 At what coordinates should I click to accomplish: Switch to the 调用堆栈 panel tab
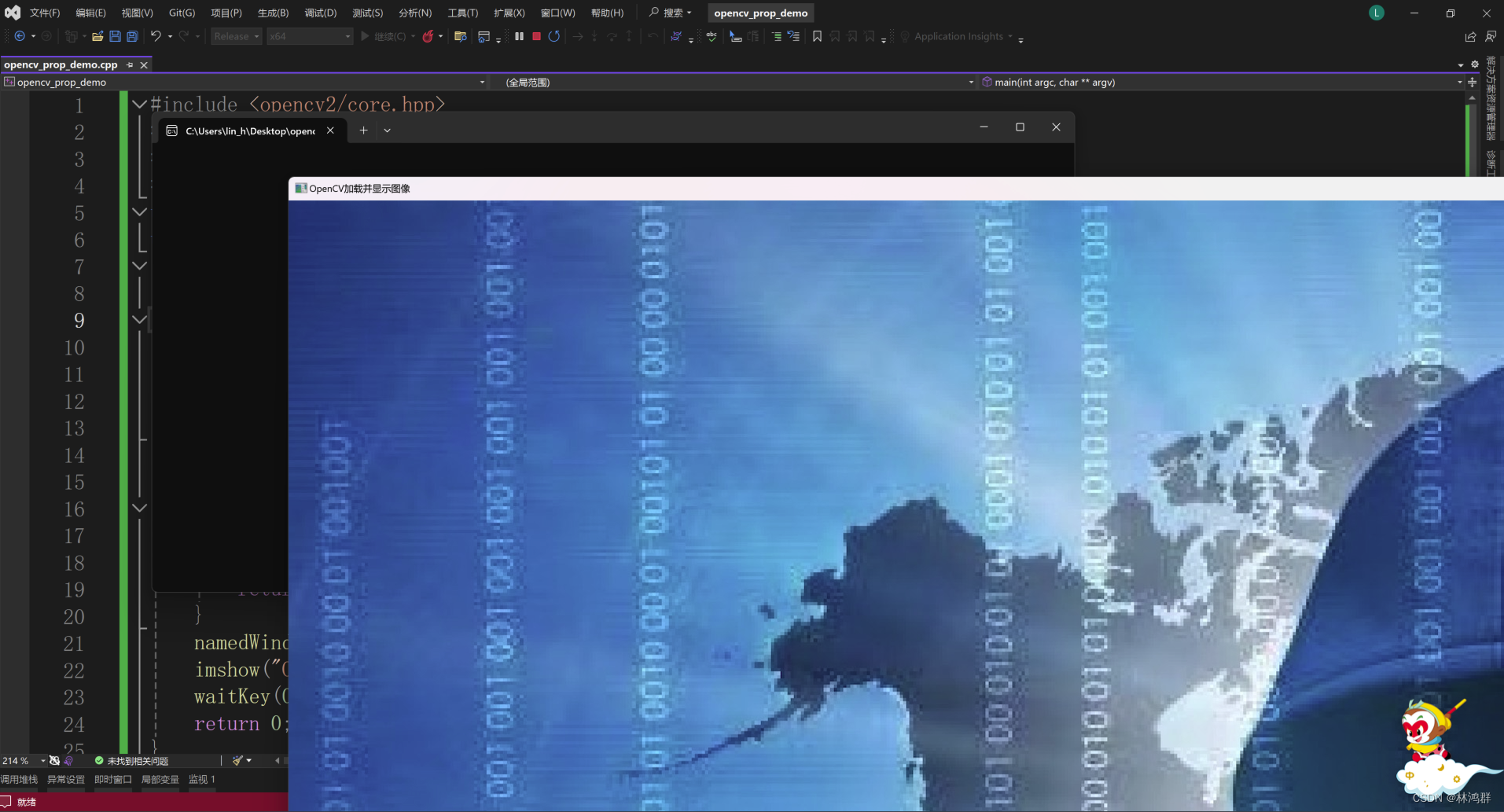[19, 779]
